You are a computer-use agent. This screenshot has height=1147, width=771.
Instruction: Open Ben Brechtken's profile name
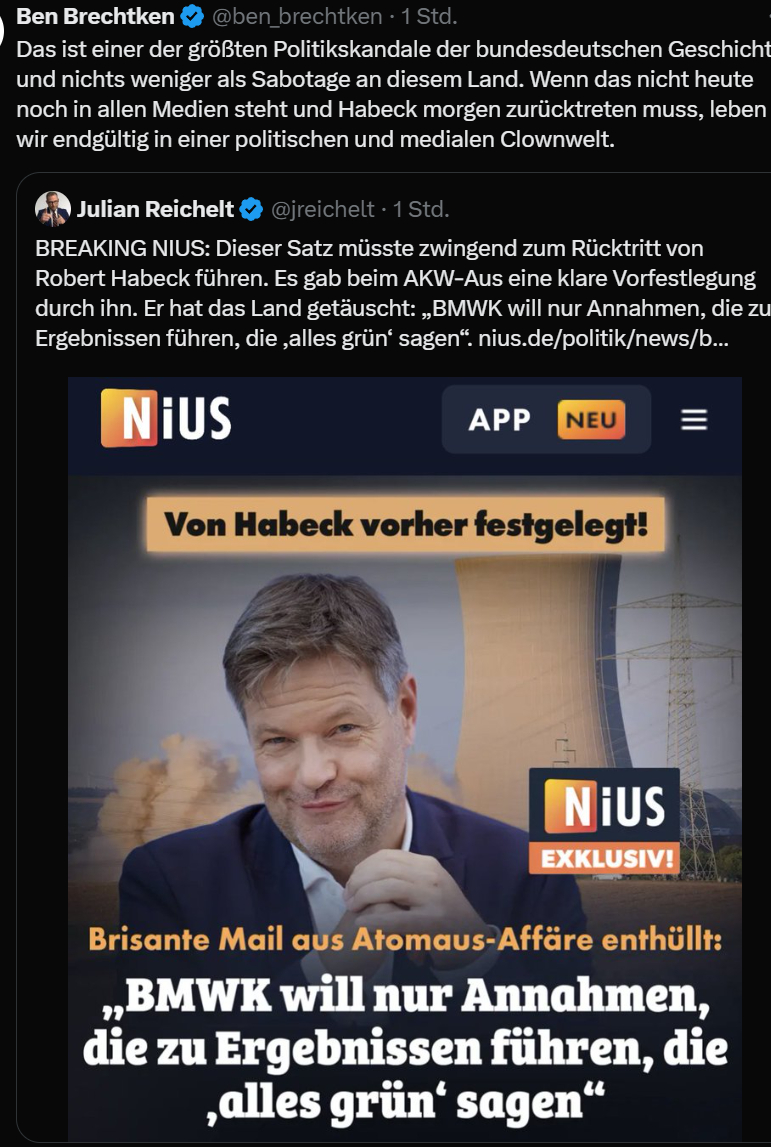(x=95, y=15)
